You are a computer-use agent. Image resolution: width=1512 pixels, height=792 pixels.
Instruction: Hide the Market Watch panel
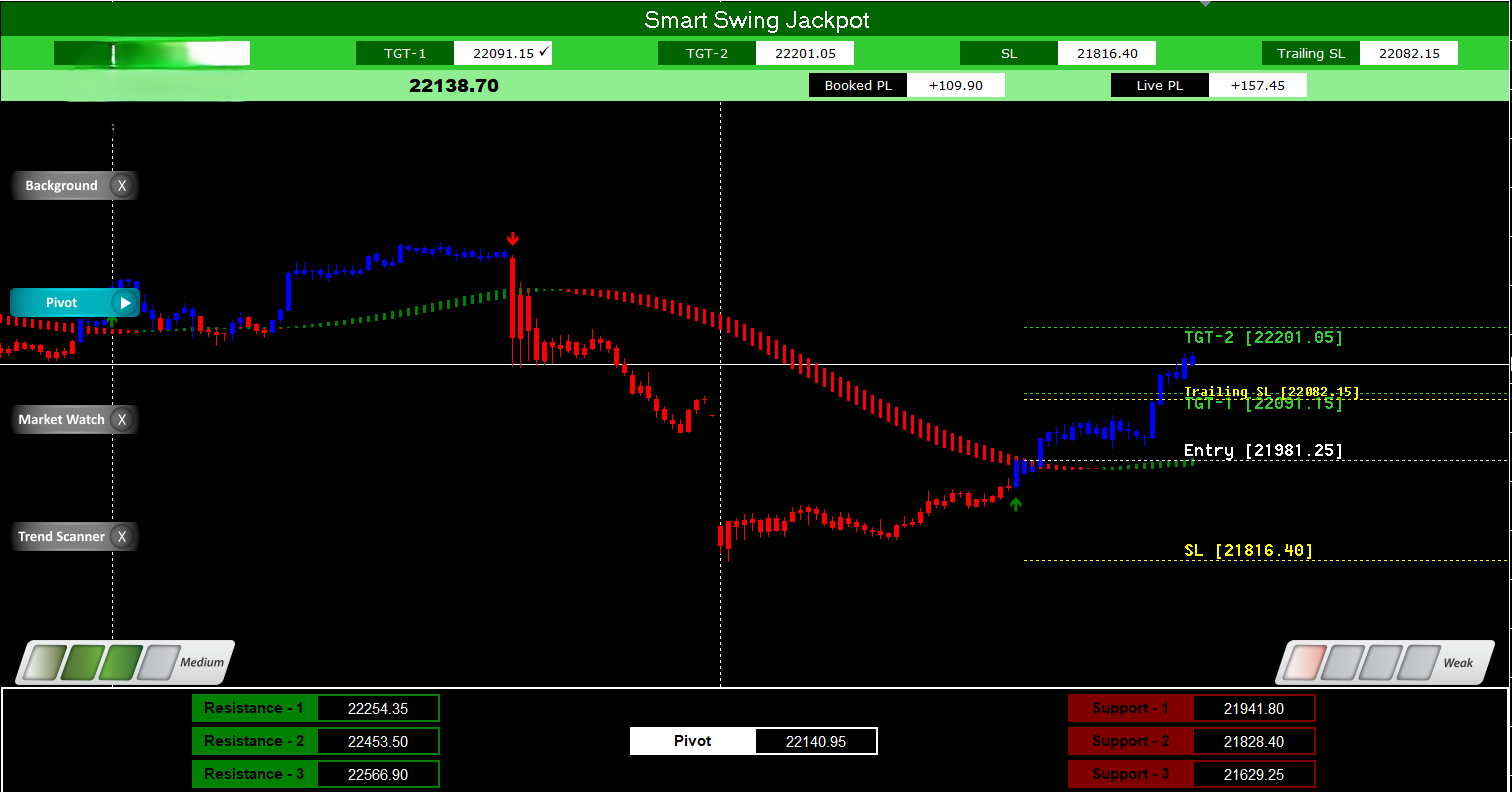[x=122, y=419]
